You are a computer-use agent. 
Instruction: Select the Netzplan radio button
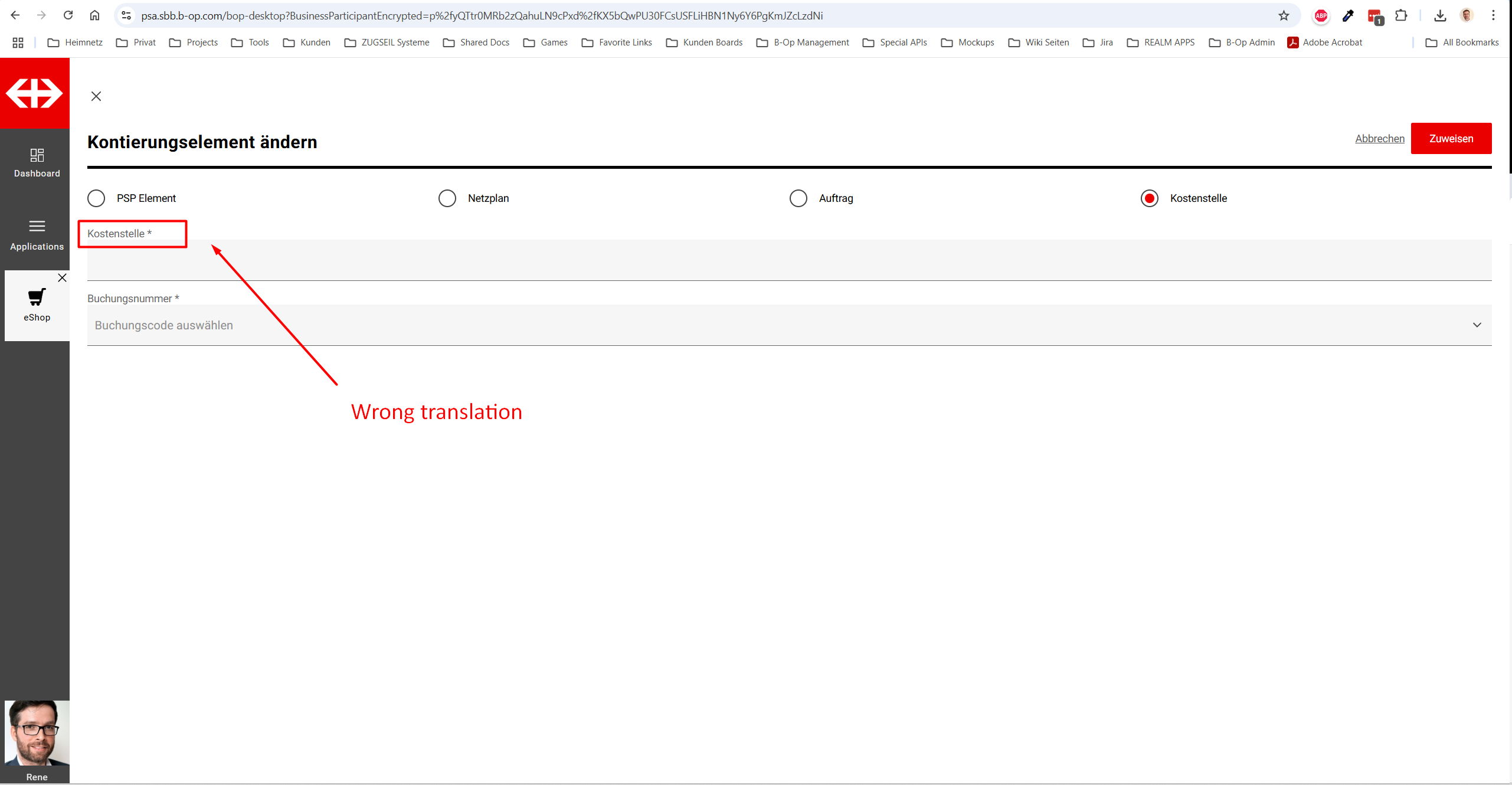click(x=447, y=198)
